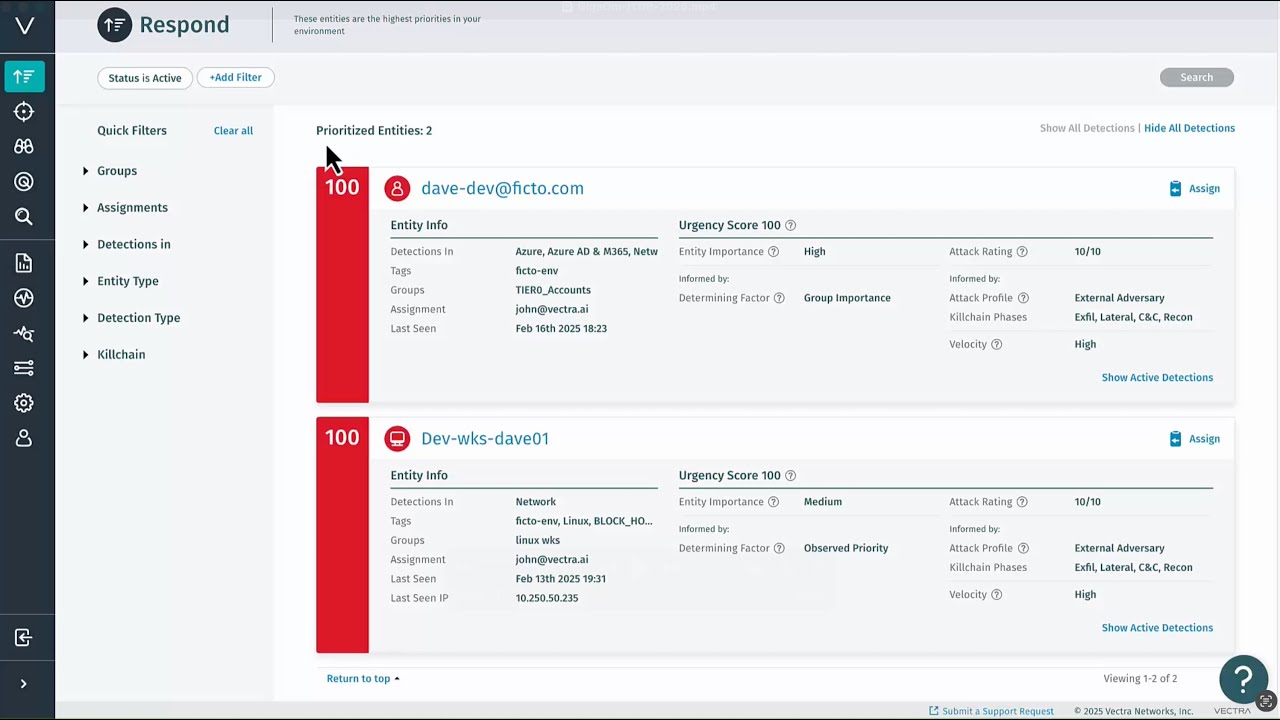Open help for Urgency Score on Dev-wks-dave01 card
The height and width of the screenshot is (720, 1280).
[x=790, y=475]
